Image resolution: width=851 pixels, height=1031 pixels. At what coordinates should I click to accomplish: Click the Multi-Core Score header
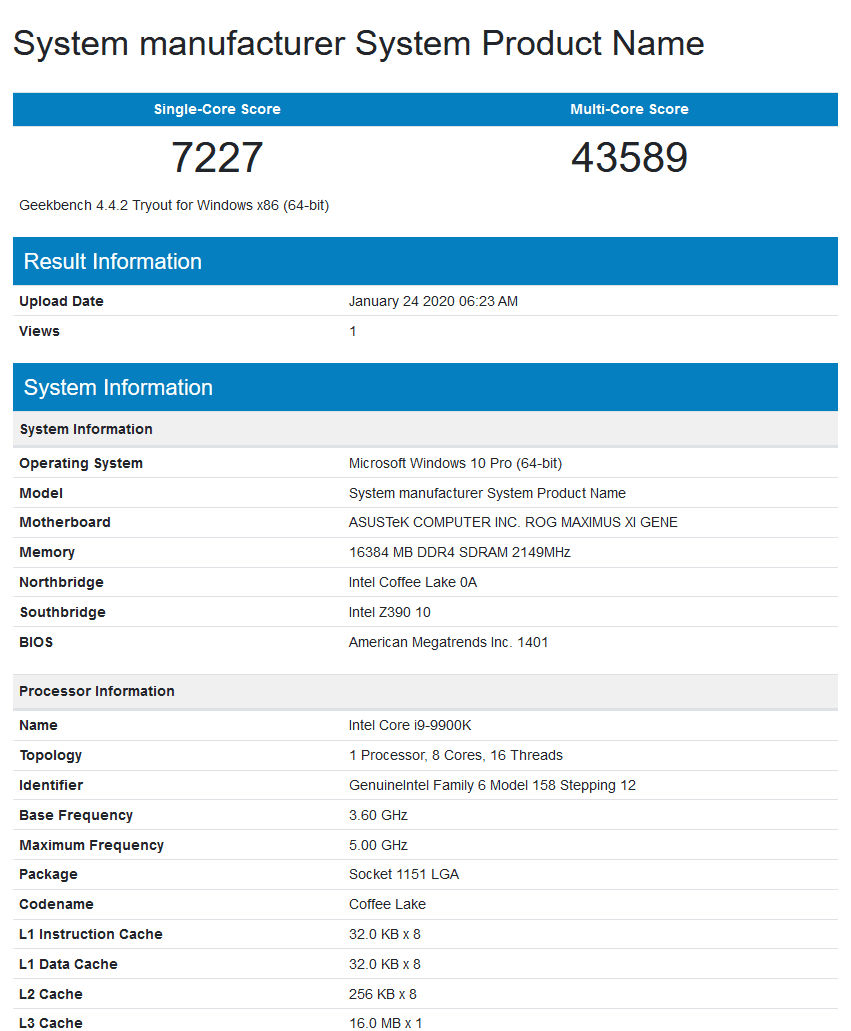(x=629, y=109)
